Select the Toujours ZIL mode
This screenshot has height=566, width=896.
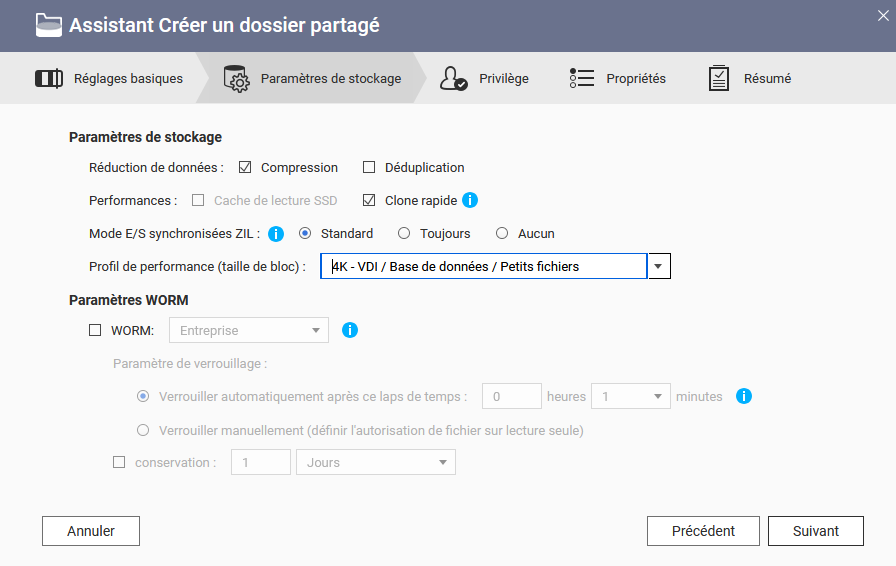[404, 234]
